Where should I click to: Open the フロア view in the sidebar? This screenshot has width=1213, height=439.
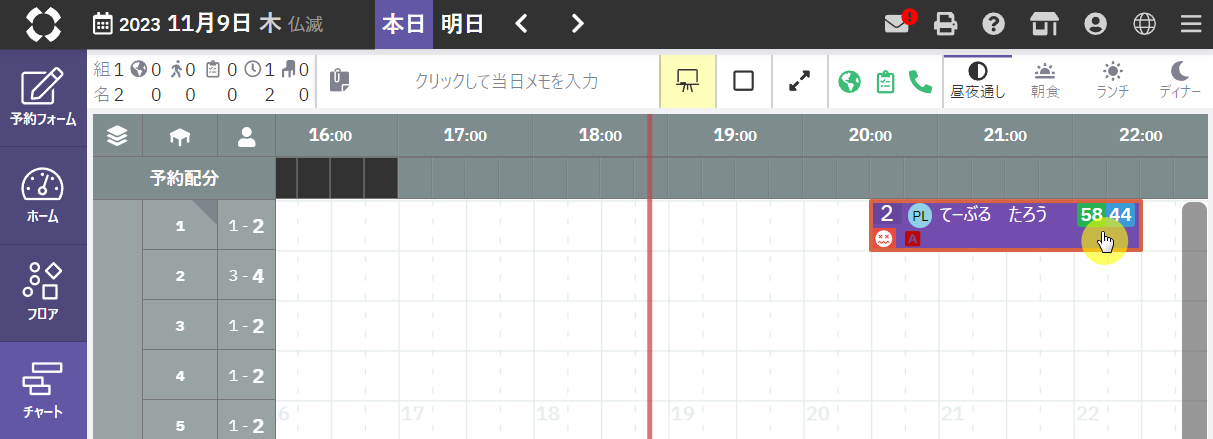coord(43,292)
